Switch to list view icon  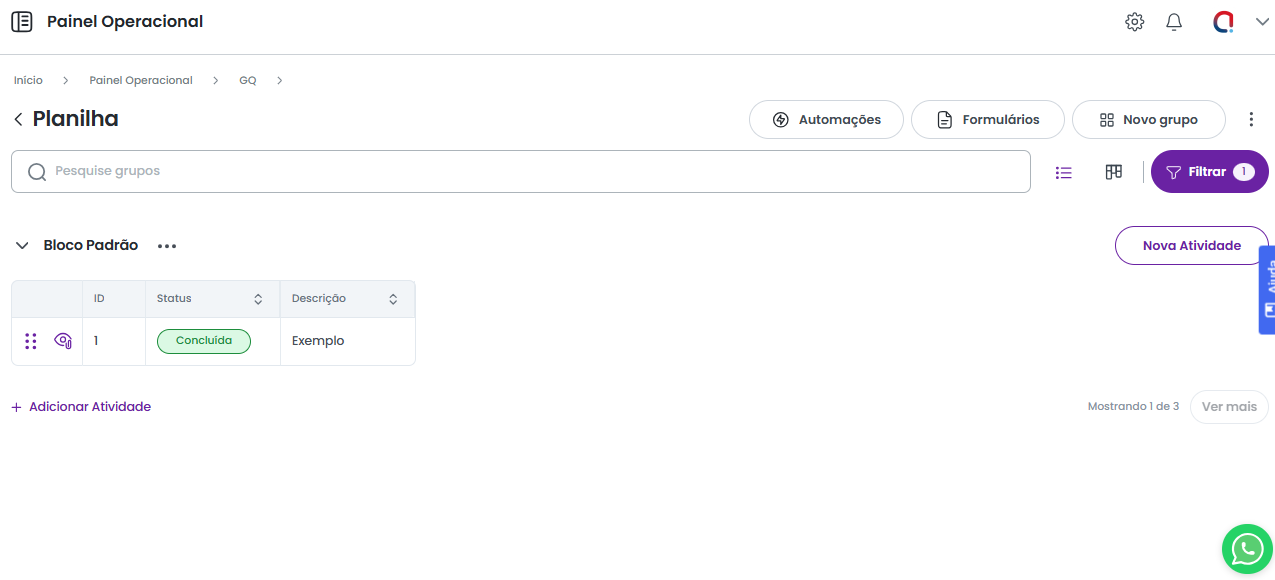[1064, 172]
